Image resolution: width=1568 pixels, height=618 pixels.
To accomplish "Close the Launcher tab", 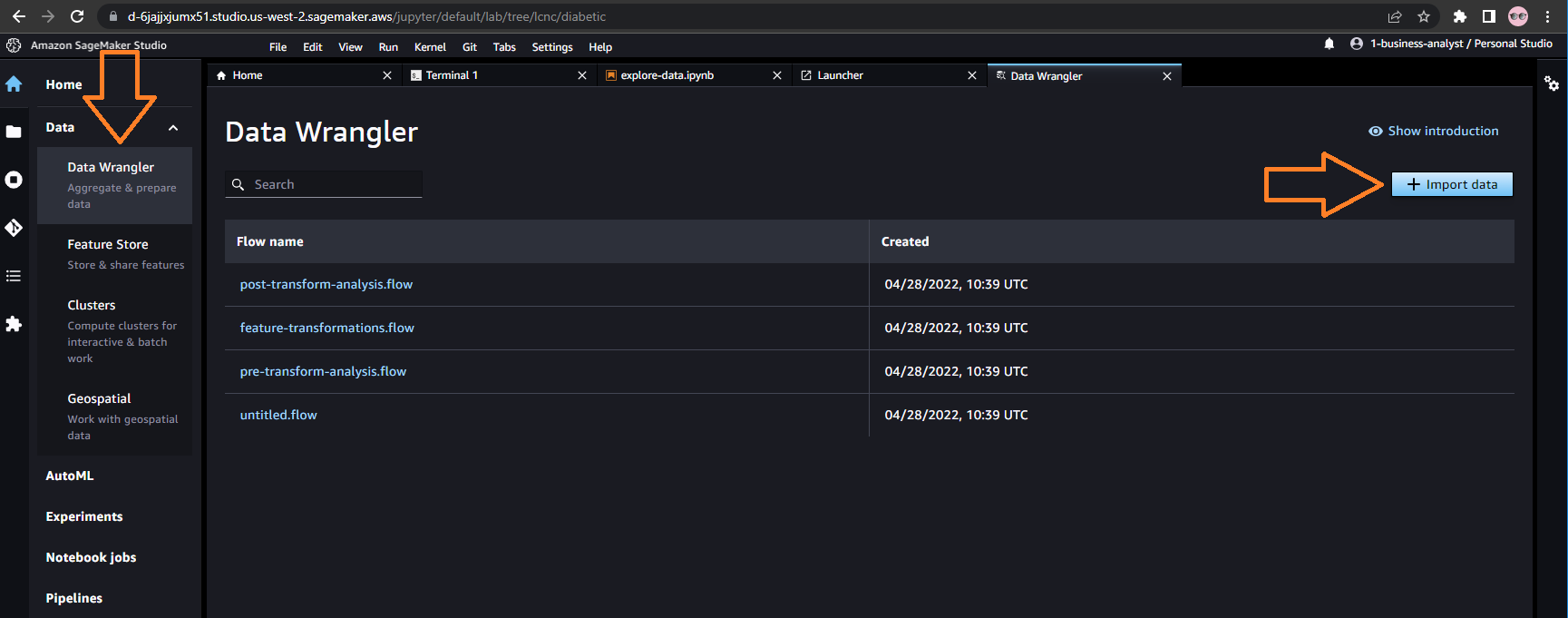I will (x=972, y=75).
